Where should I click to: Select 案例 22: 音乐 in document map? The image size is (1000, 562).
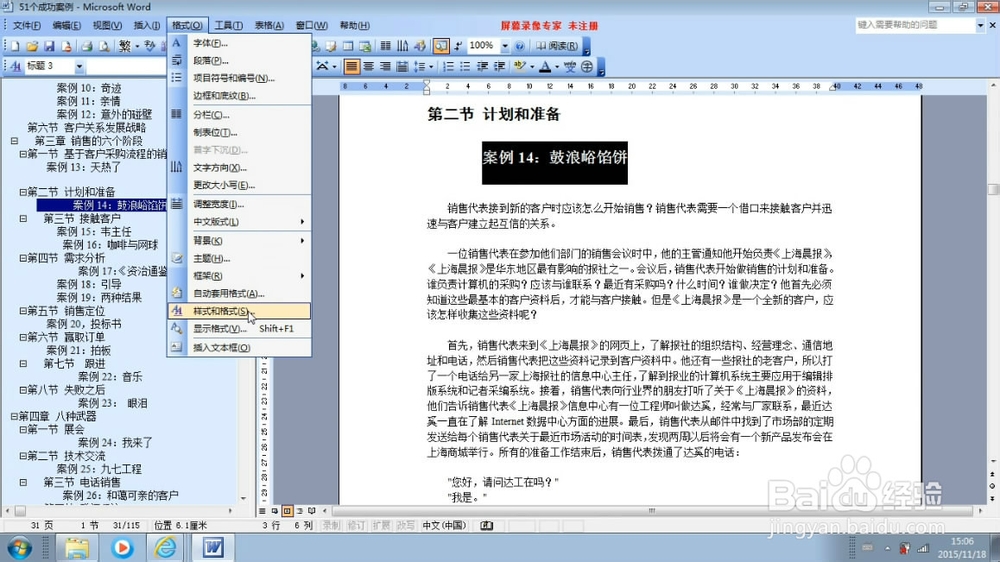110,377
